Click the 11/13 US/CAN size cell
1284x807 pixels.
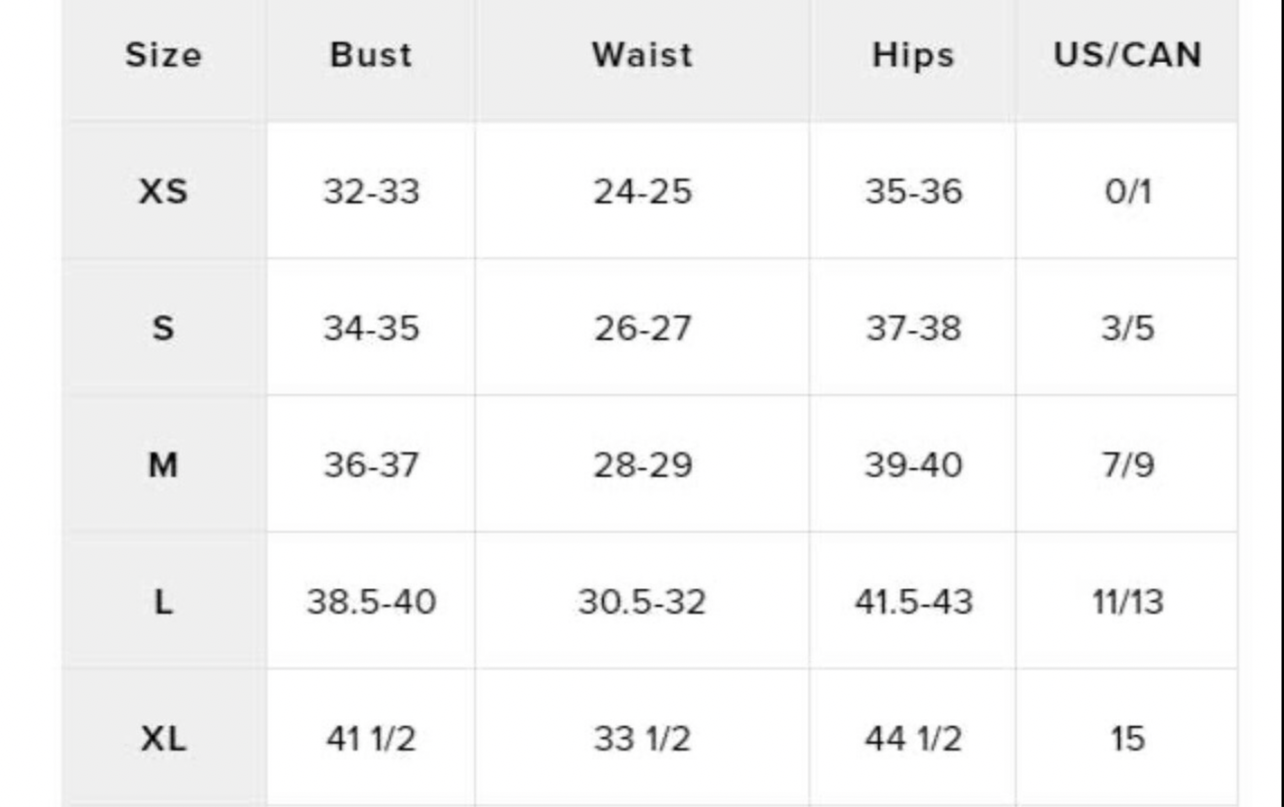pos(1127,602)
